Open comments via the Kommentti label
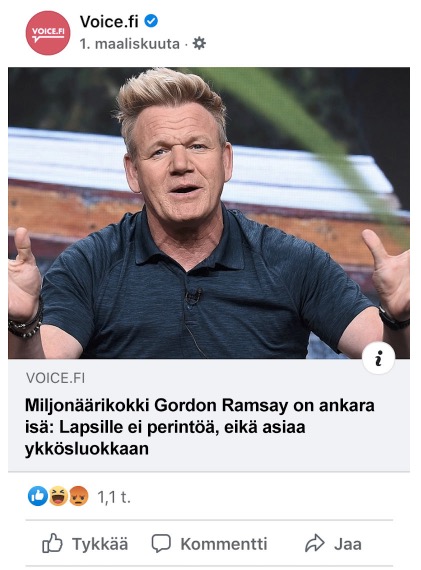Viewport: 421px width, 570px height. (224, 544)
